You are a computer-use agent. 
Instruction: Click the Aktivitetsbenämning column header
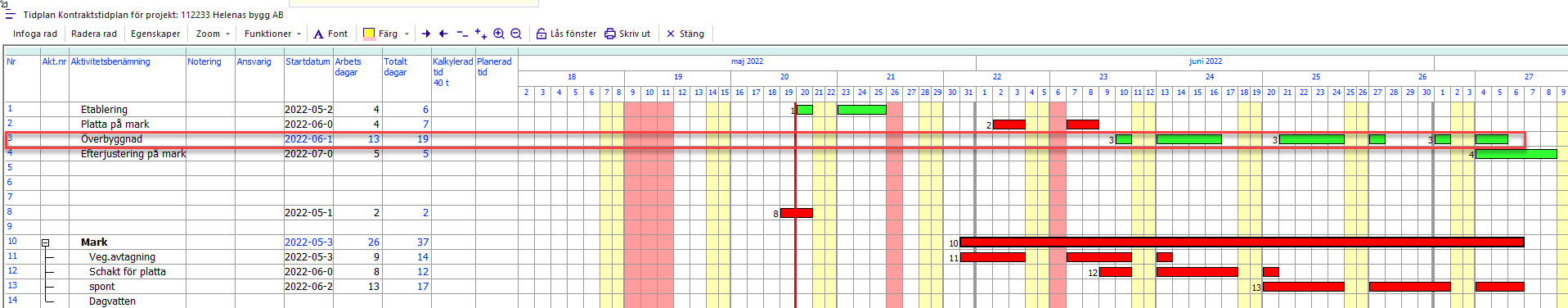click(110, 61)
